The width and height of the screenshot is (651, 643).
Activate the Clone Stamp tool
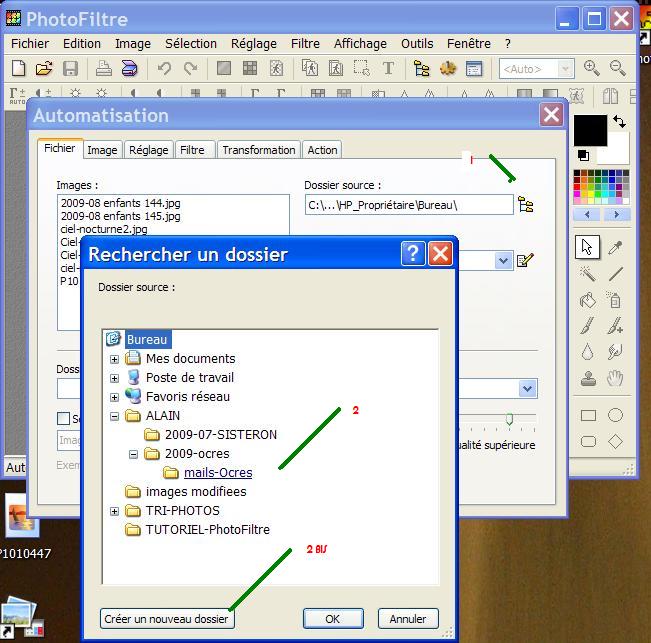(589, 378)
